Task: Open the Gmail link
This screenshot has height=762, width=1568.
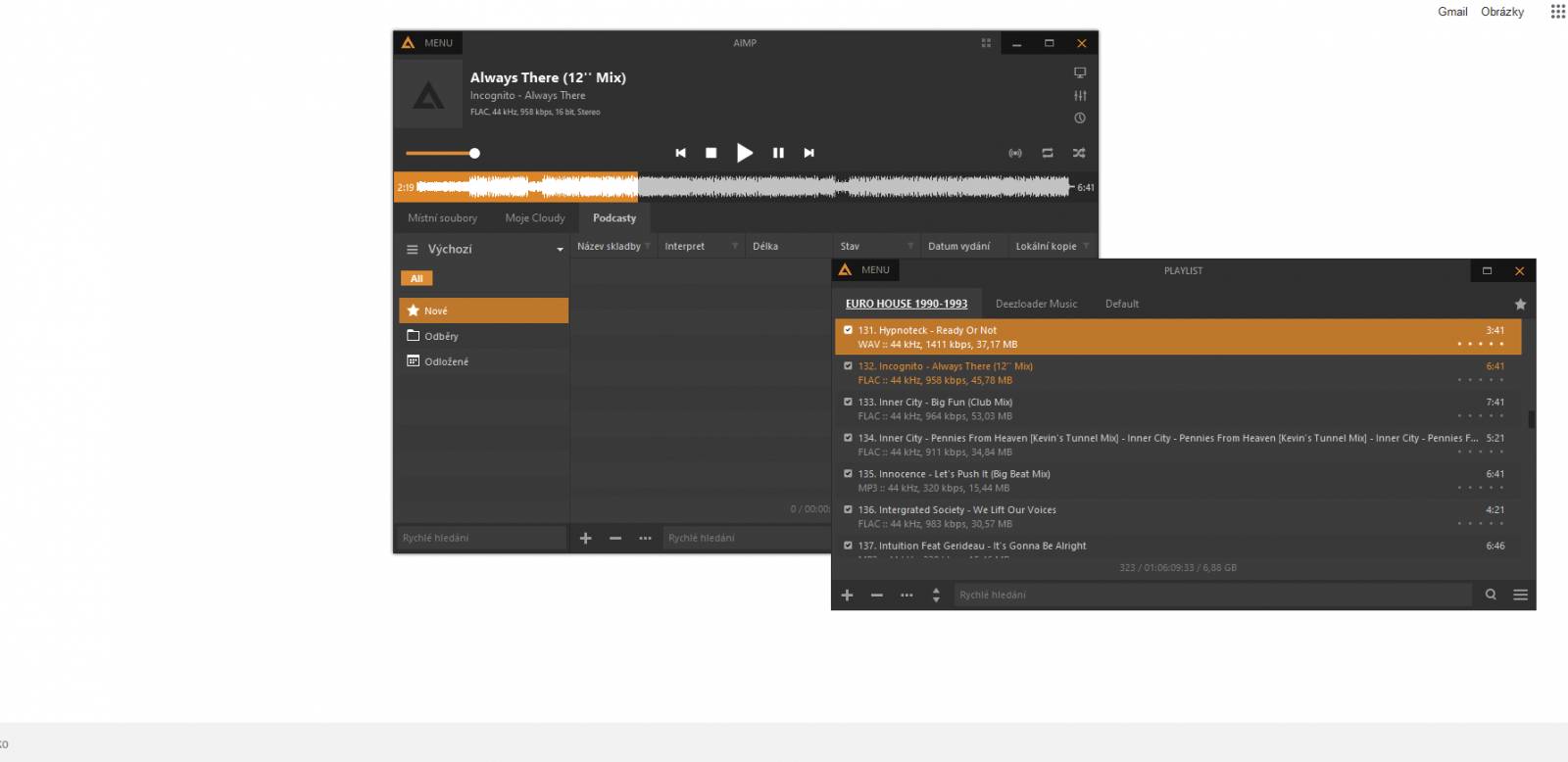Action: (x=1452, y=12)
